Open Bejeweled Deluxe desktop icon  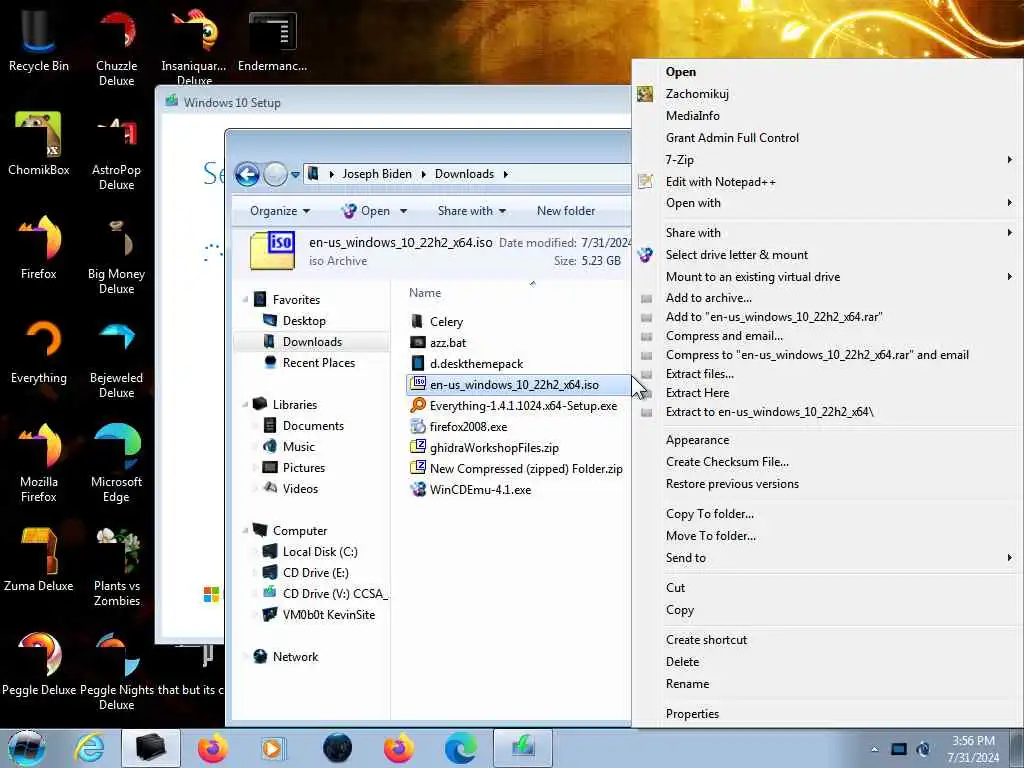click(116, 359)
